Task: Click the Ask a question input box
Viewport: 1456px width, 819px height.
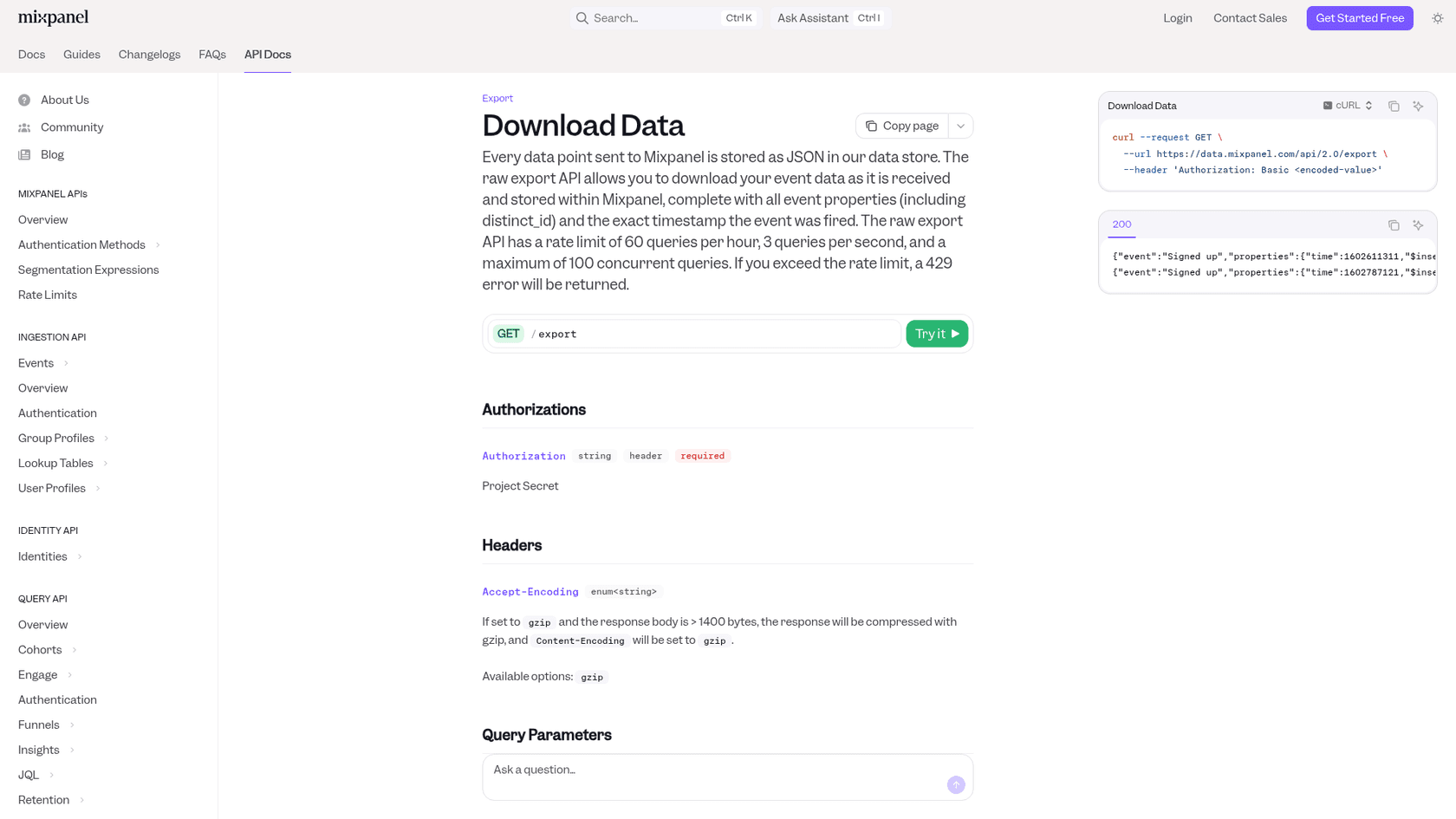Action: coord(727,777)
